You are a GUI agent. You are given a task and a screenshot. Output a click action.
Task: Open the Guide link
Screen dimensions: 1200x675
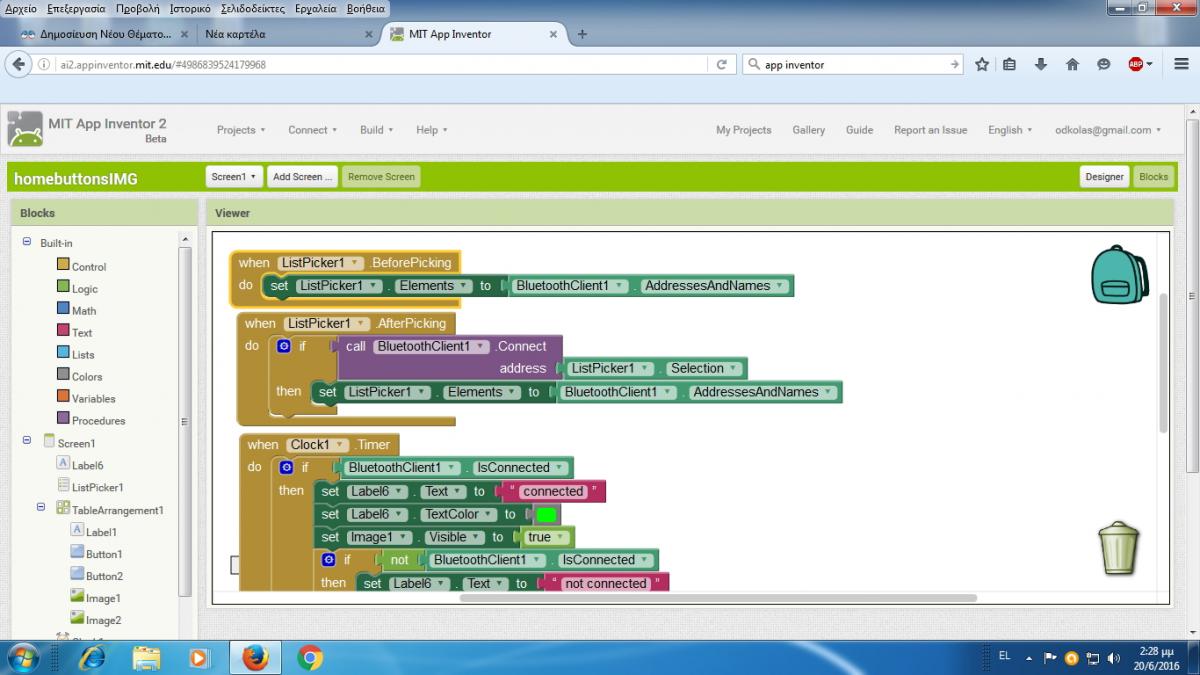859,130
